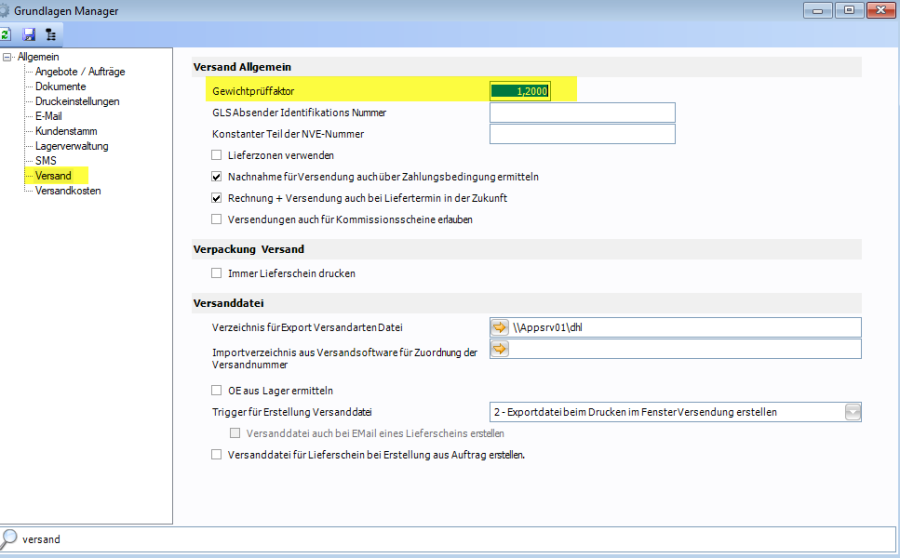Image resolution: width=900 pixels, height=558 pixels.
Task: Click the tree structure toolbar icon
Action: pos(50,34)
